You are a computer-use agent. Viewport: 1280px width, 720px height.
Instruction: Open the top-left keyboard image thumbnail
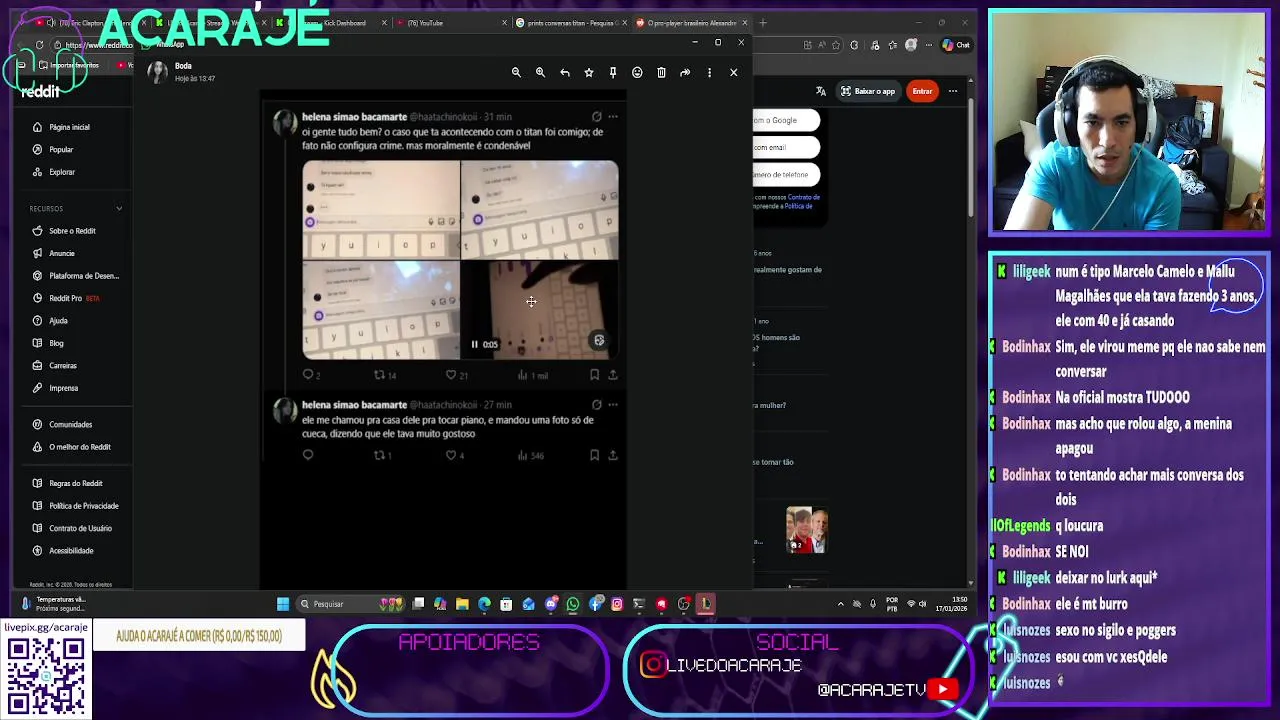[381, 209]
